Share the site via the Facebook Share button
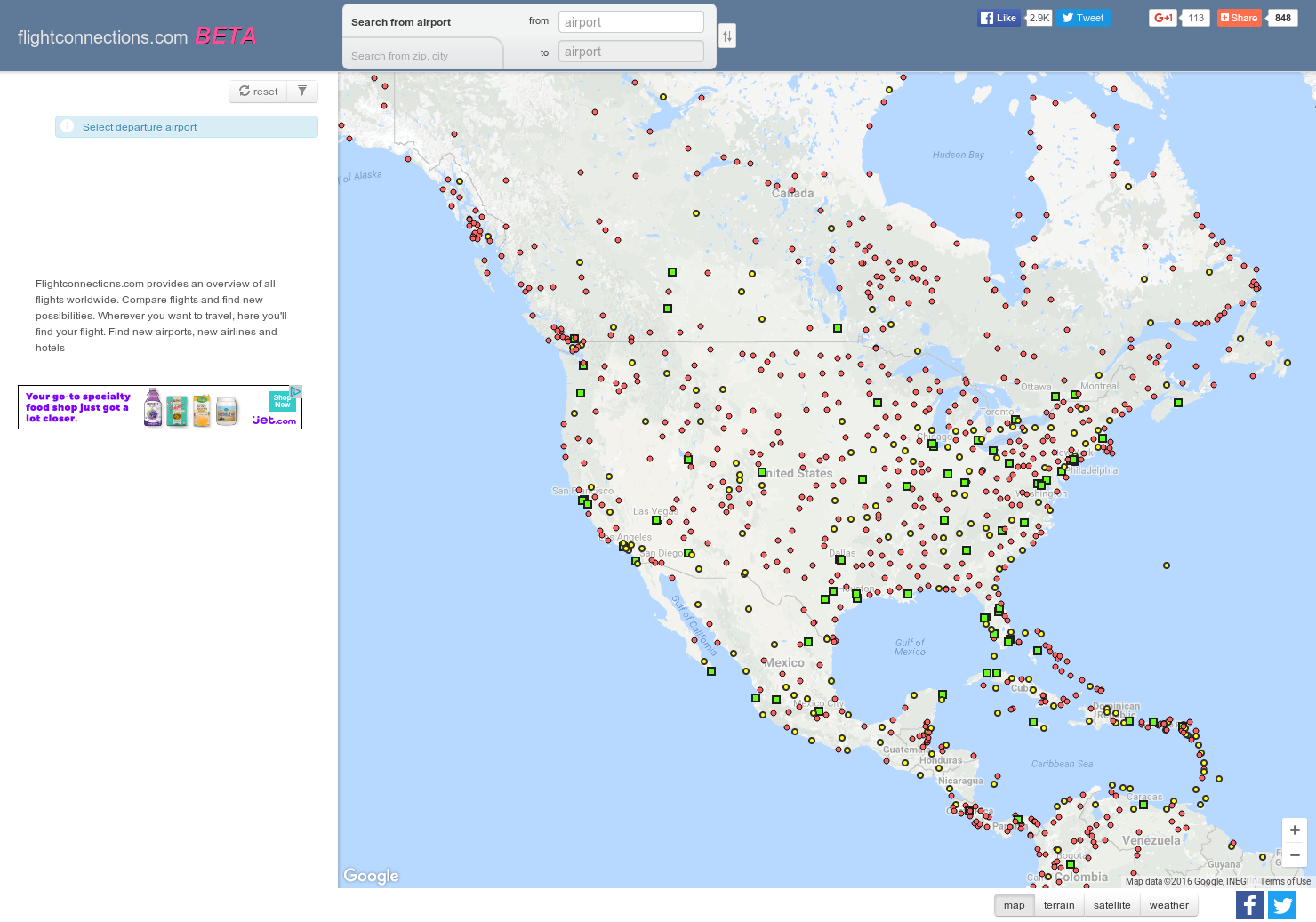Viewport: 1316px width, 922px height. point(1239,17)
